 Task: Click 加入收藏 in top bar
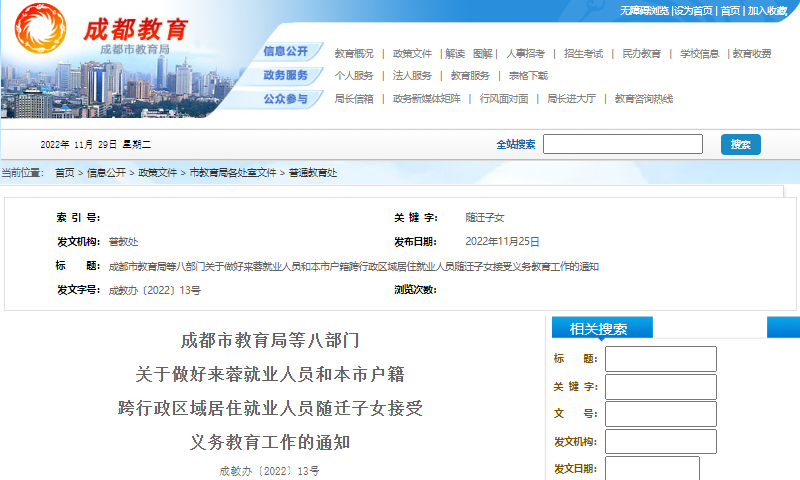coord(767,11)
